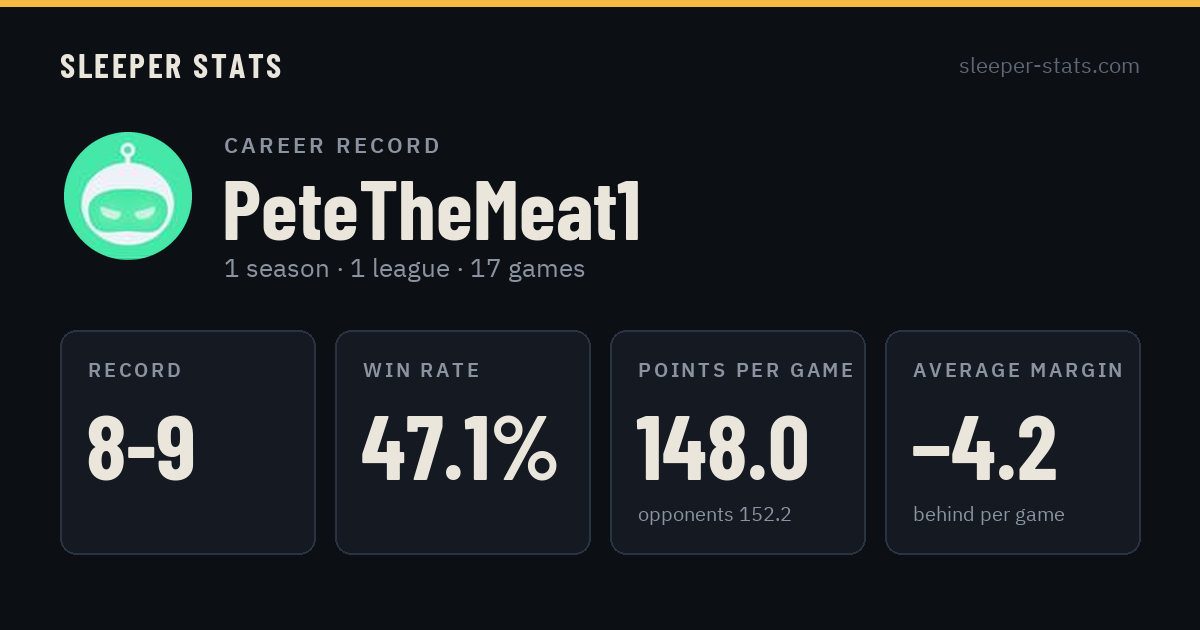This screenshot has height=630, width=1200.
Task: Click the season, league, games summary line
Action: [x=405, y=269]
